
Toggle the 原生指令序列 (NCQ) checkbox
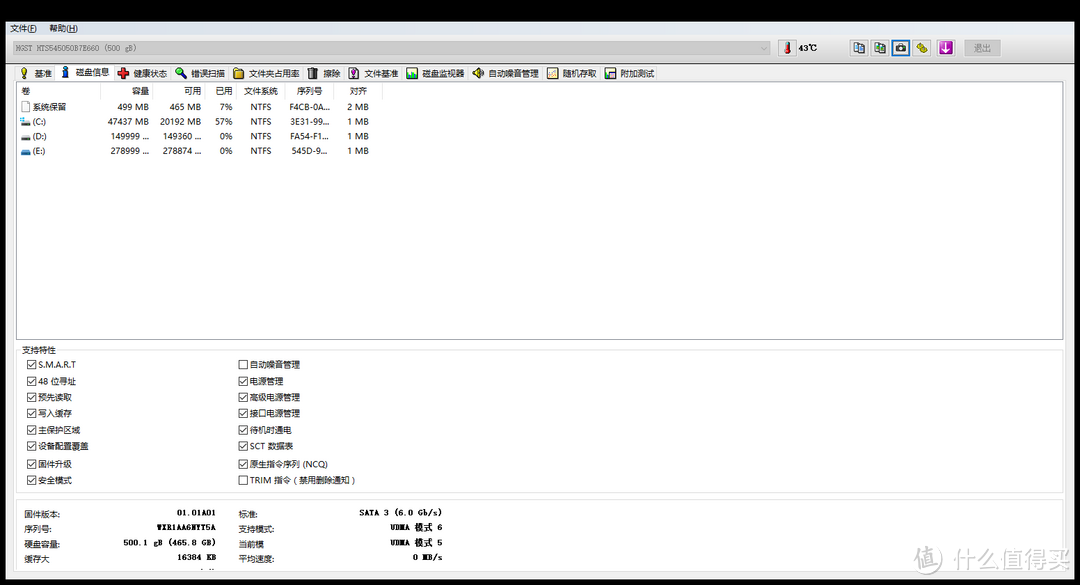point(243,464)
